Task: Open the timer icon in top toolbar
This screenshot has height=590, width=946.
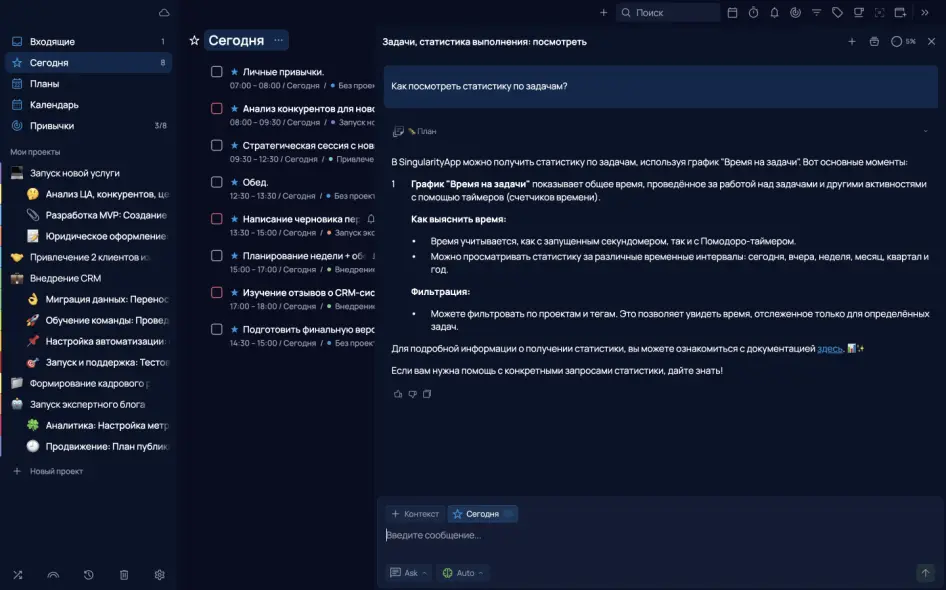Action: tap(753, 13)
